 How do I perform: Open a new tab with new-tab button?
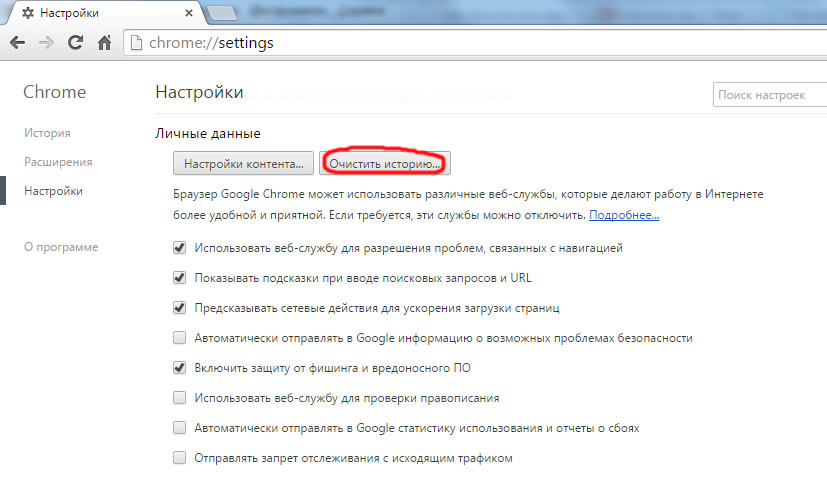(x=222, y=14)
